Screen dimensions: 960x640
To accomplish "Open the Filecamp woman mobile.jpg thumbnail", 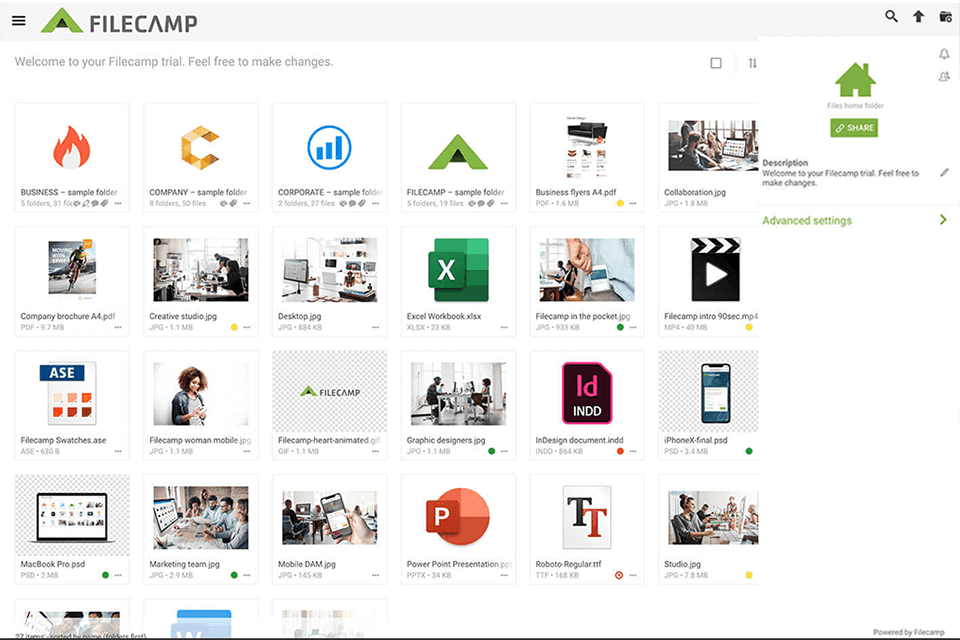I will point(201,393).
